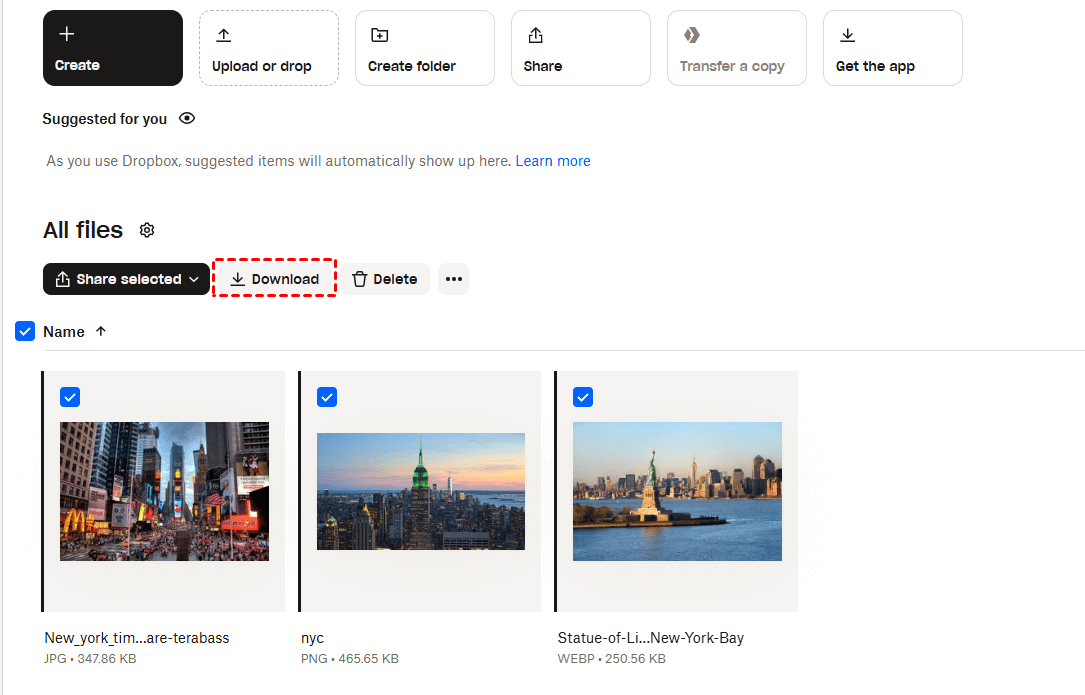This screenshot has width=1085, height=695.
Task: Expand the Share selected dropdown
Action: coord(127,279)
